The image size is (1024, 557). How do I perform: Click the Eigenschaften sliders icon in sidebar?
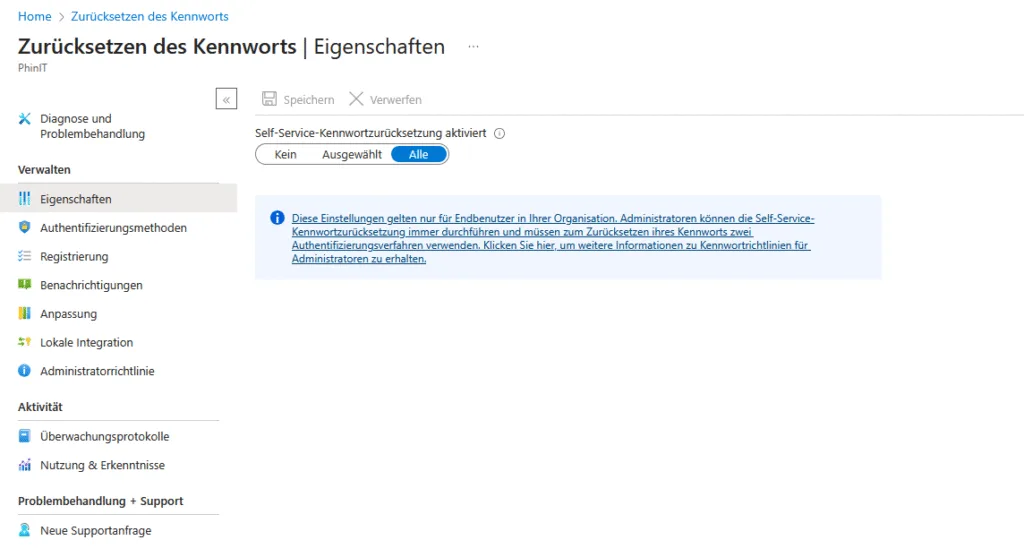pos(25,199)
